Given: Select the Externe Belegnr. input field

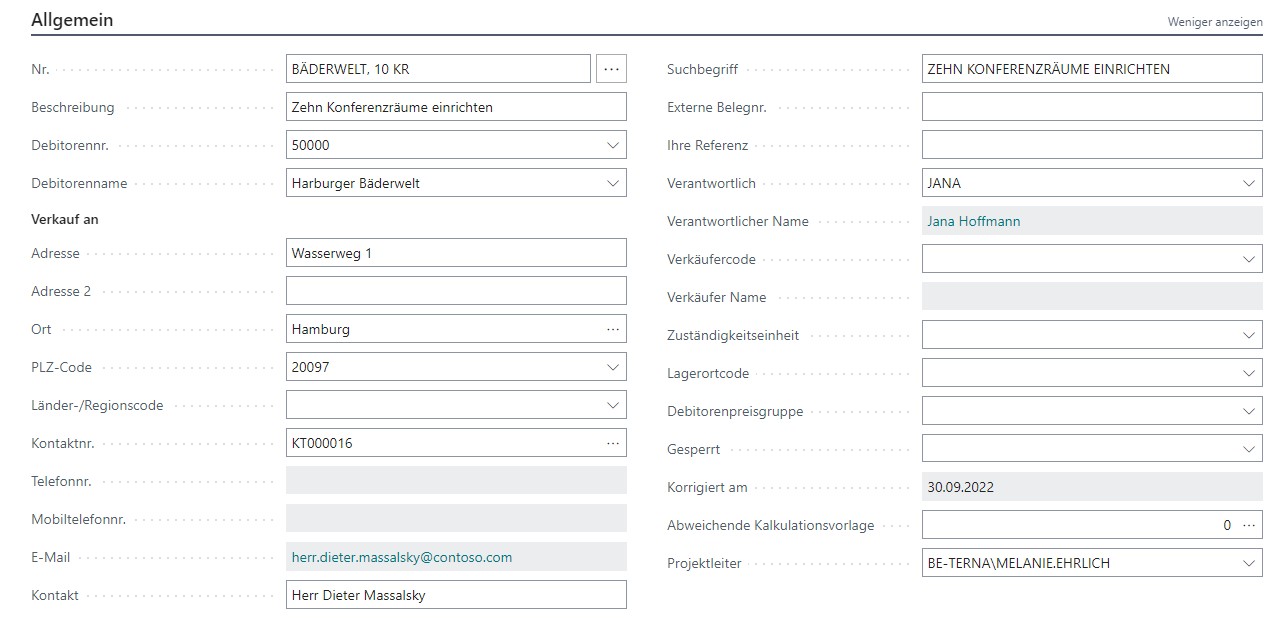Looking at the screenshot, I should 1091,107.
